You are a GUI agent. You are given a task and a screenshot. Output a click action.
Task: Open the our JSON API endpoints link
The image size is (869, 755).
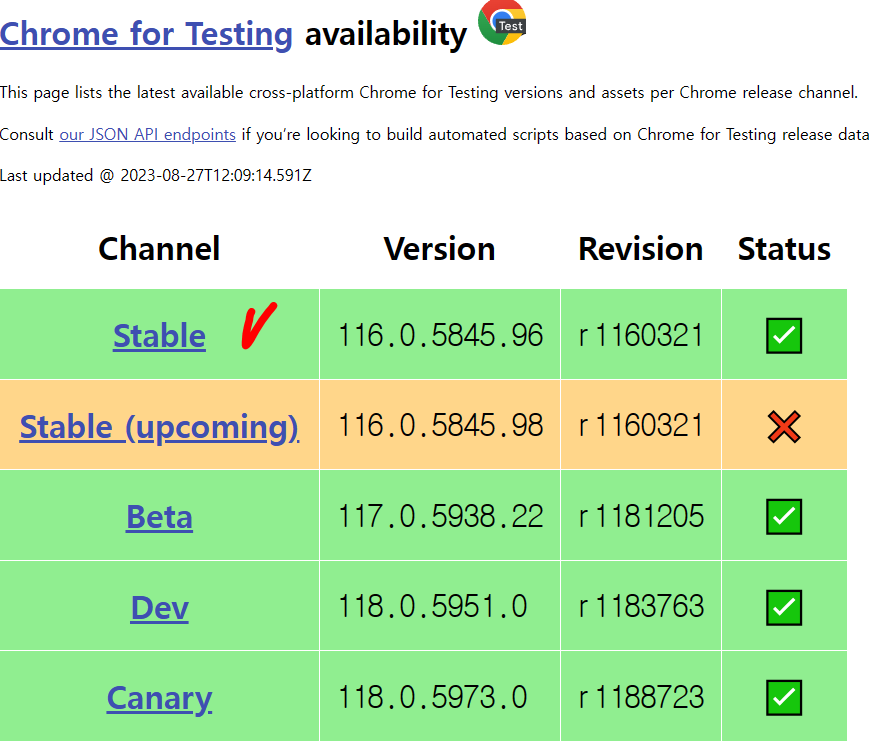click(x=147, y=135)
